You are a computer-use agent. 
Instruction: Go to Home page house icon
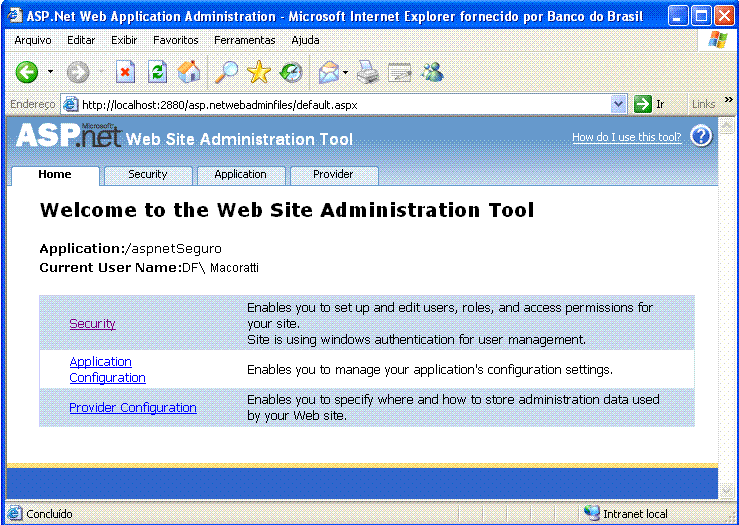189,72
